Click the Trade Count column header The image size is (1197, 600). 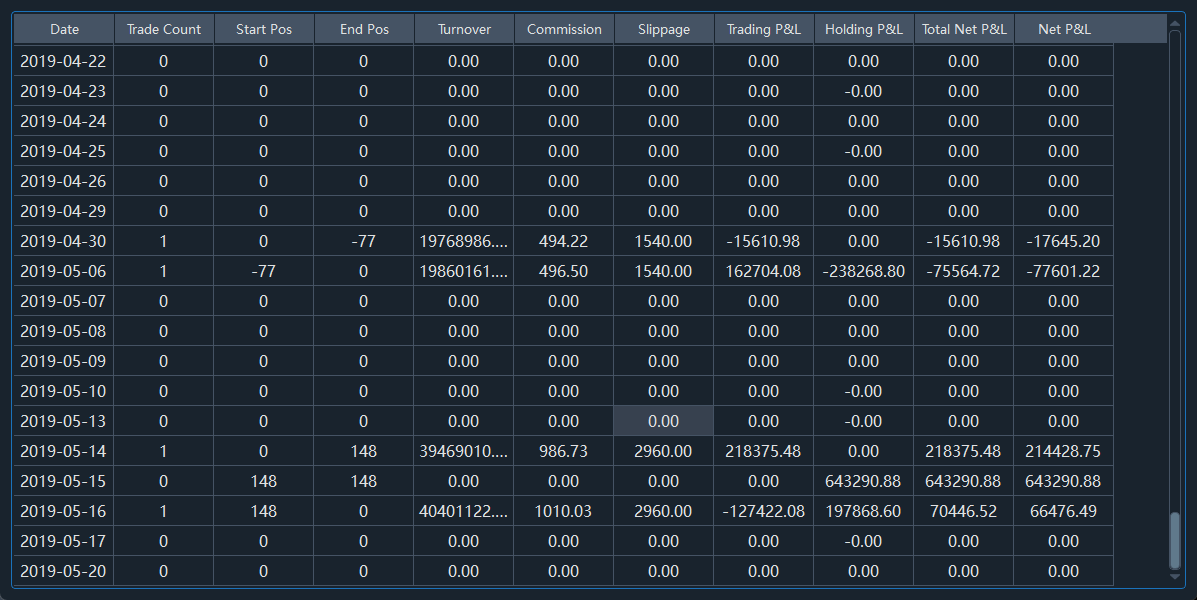(164, 29)
